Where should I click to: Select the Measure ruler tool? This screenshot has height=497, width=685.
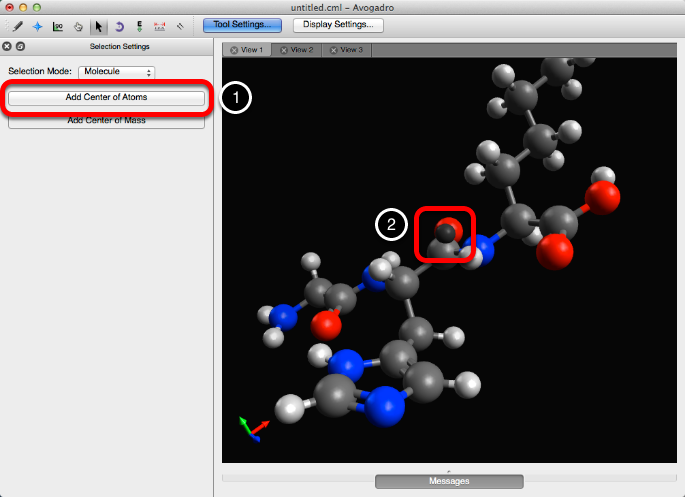(159, 26)
